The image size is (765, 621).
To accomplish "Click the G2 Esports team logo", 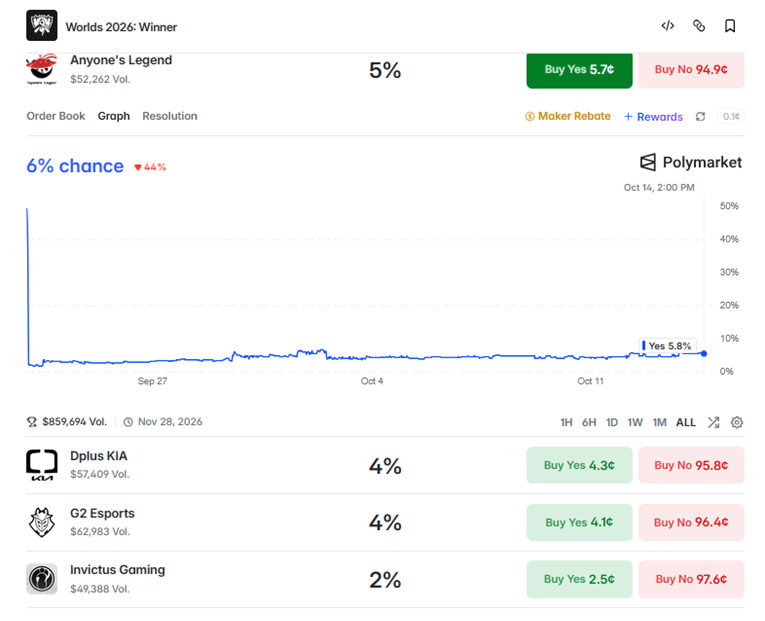I will [41, 522].
